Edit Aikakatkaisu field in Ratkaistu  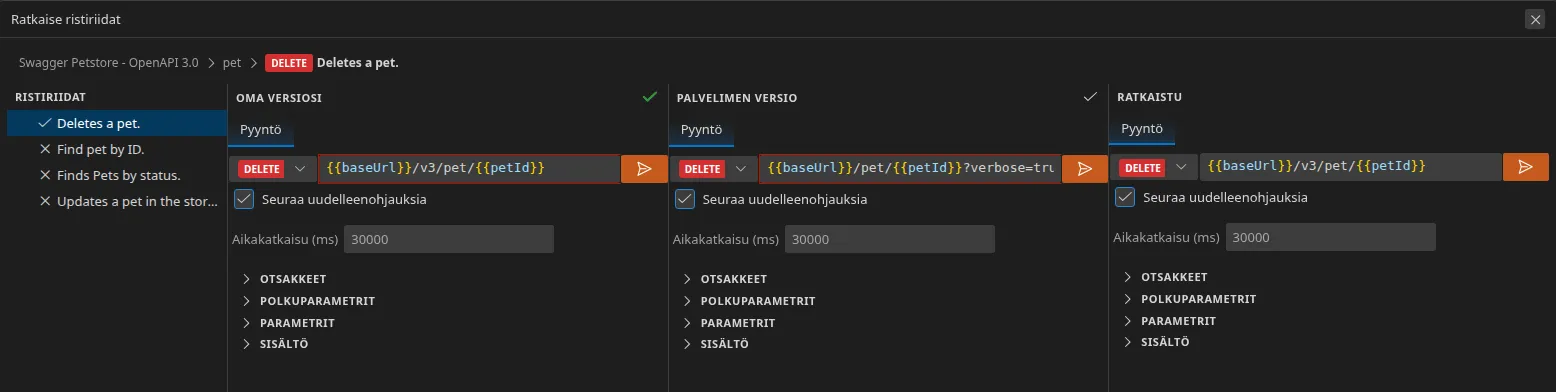[1330, 237]
